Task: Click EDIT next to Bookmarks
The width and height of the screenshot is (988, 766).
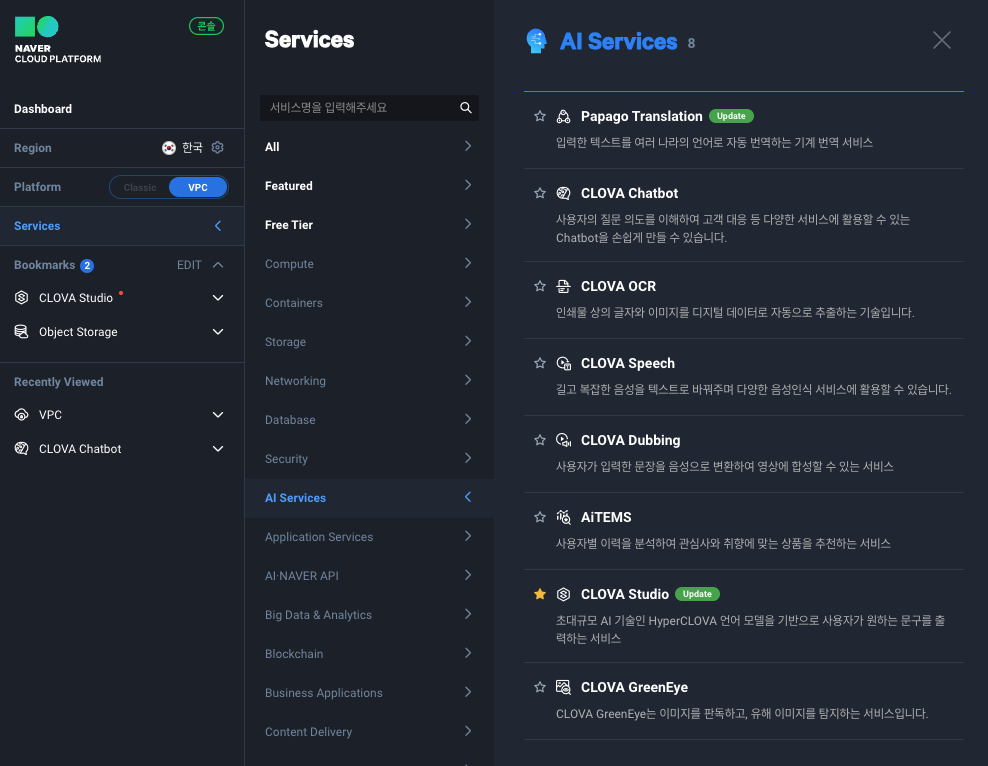Action: click(189, 265)
